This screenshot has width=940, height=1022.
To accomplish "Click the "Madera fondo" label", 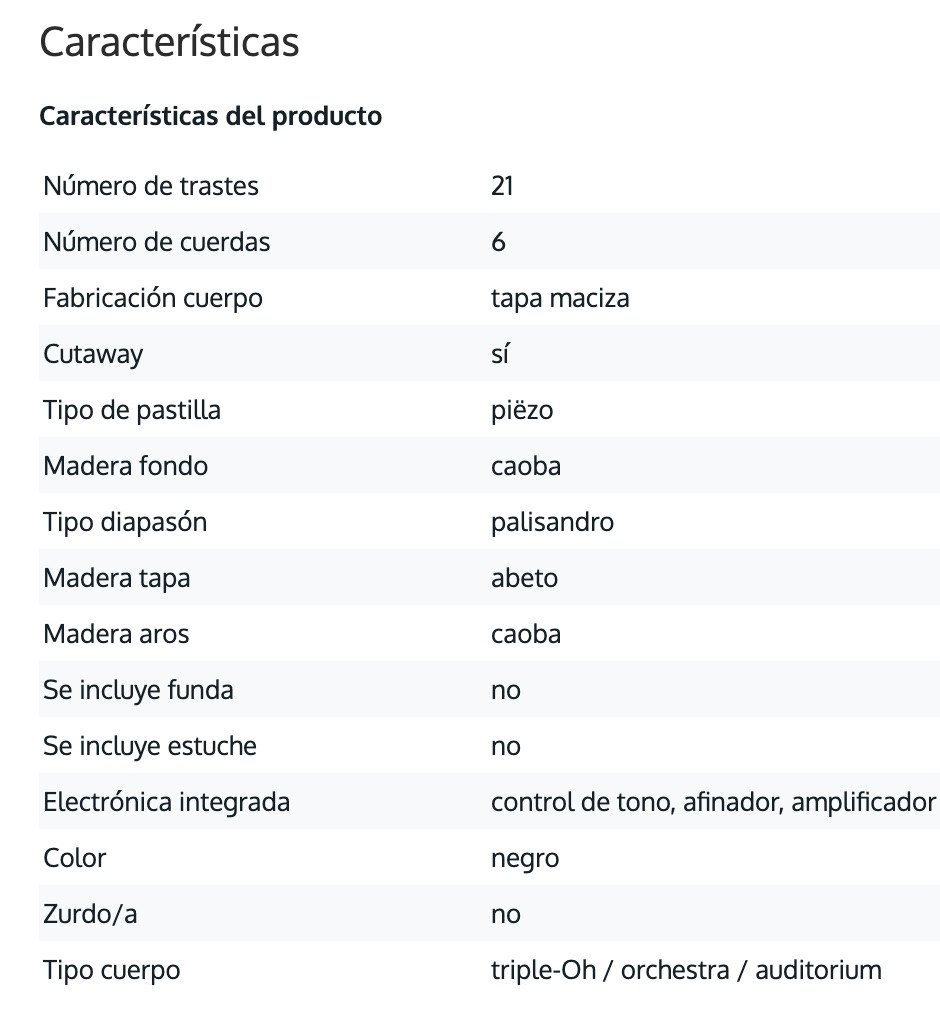I will pos(126,466).
